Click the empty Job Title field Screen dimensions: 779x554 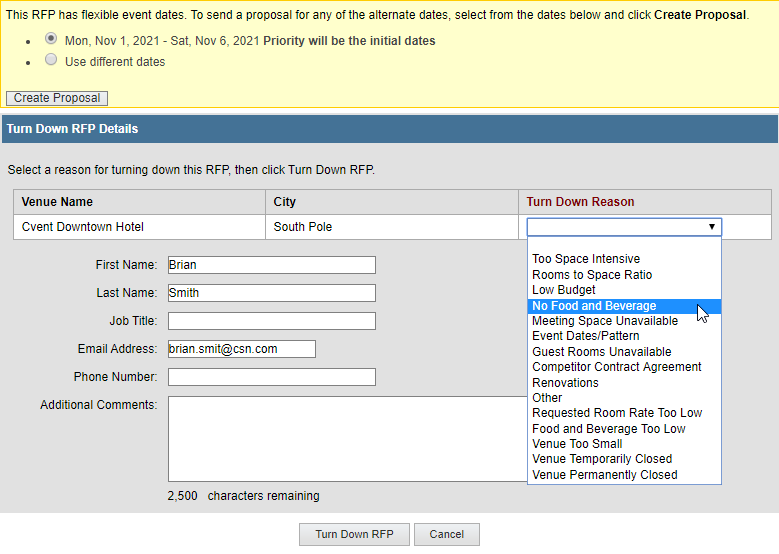pos(272,321)
